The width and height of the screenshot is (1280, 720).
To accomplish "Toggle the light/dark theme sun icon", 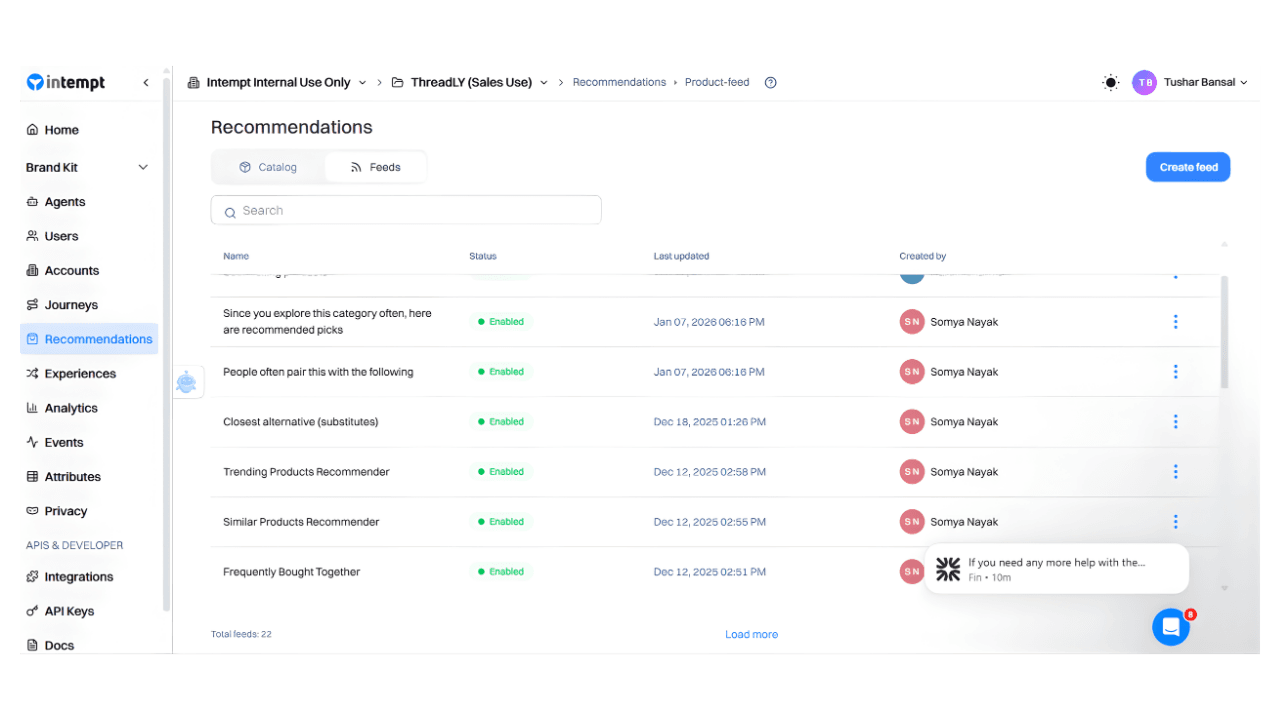I will 1110,83.
